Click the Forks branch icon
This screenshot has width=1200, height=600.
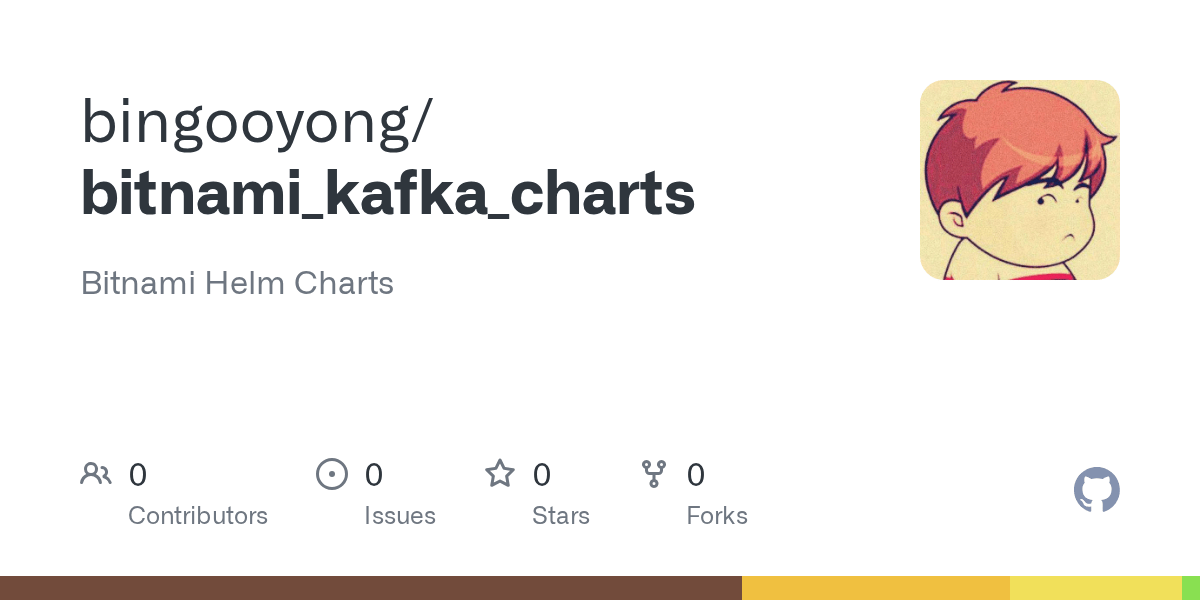coord(654,474)
